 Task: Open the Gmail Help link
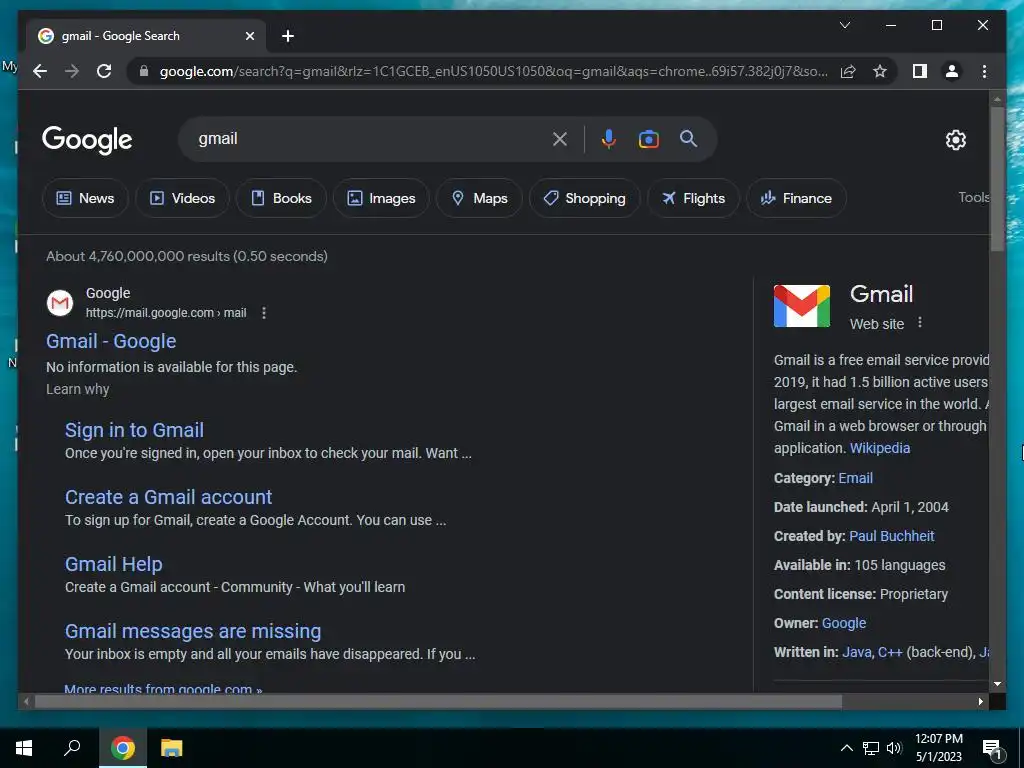pos(114,564)
